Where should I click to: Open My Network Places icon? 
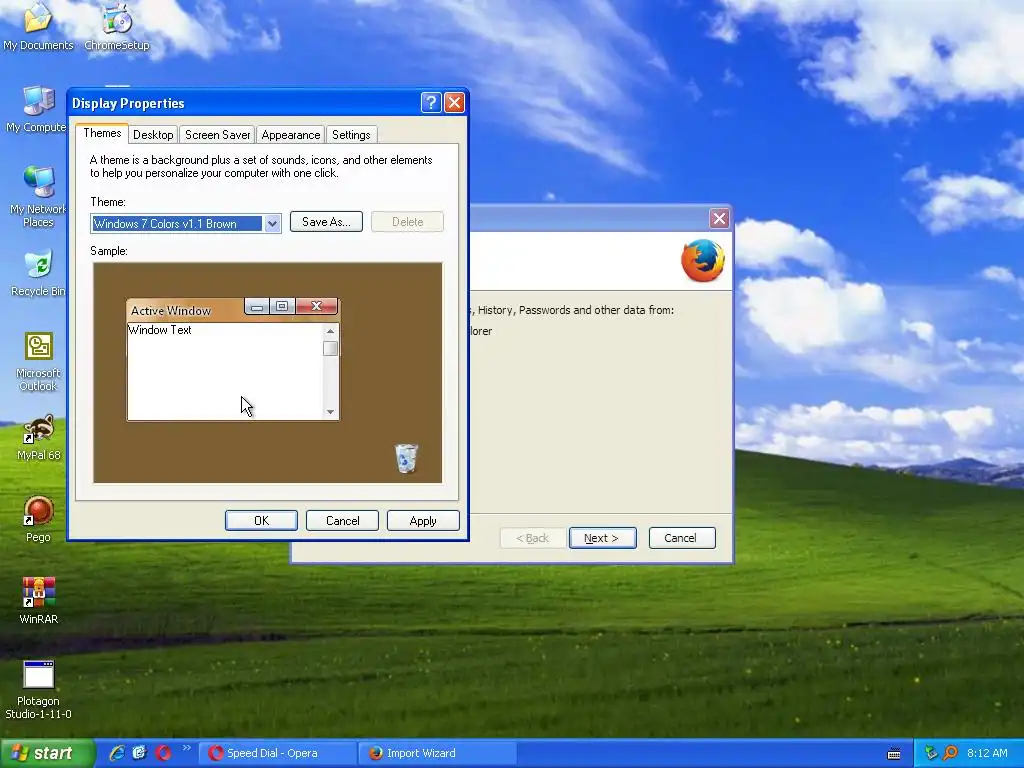coord(38,196)
